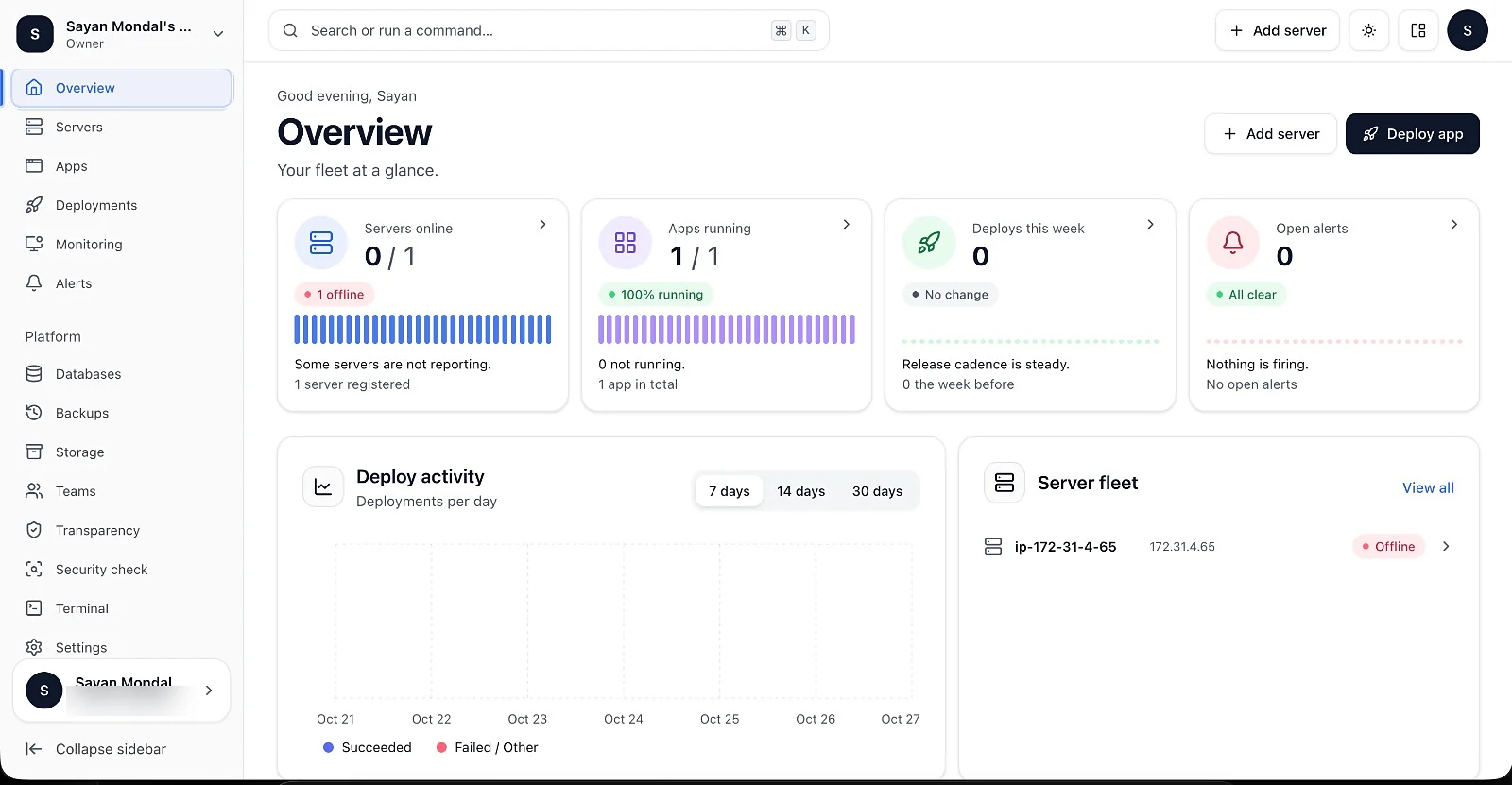Click the Open alerts bell icon
The height and width of the screenshot is (785, 1512).
pyautogui.click(x=1233, y=243)
